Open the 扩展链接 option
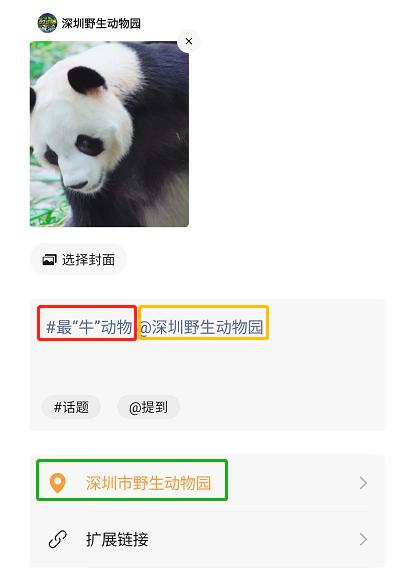This screenshot has height=585, width=410. click(207, 539)
